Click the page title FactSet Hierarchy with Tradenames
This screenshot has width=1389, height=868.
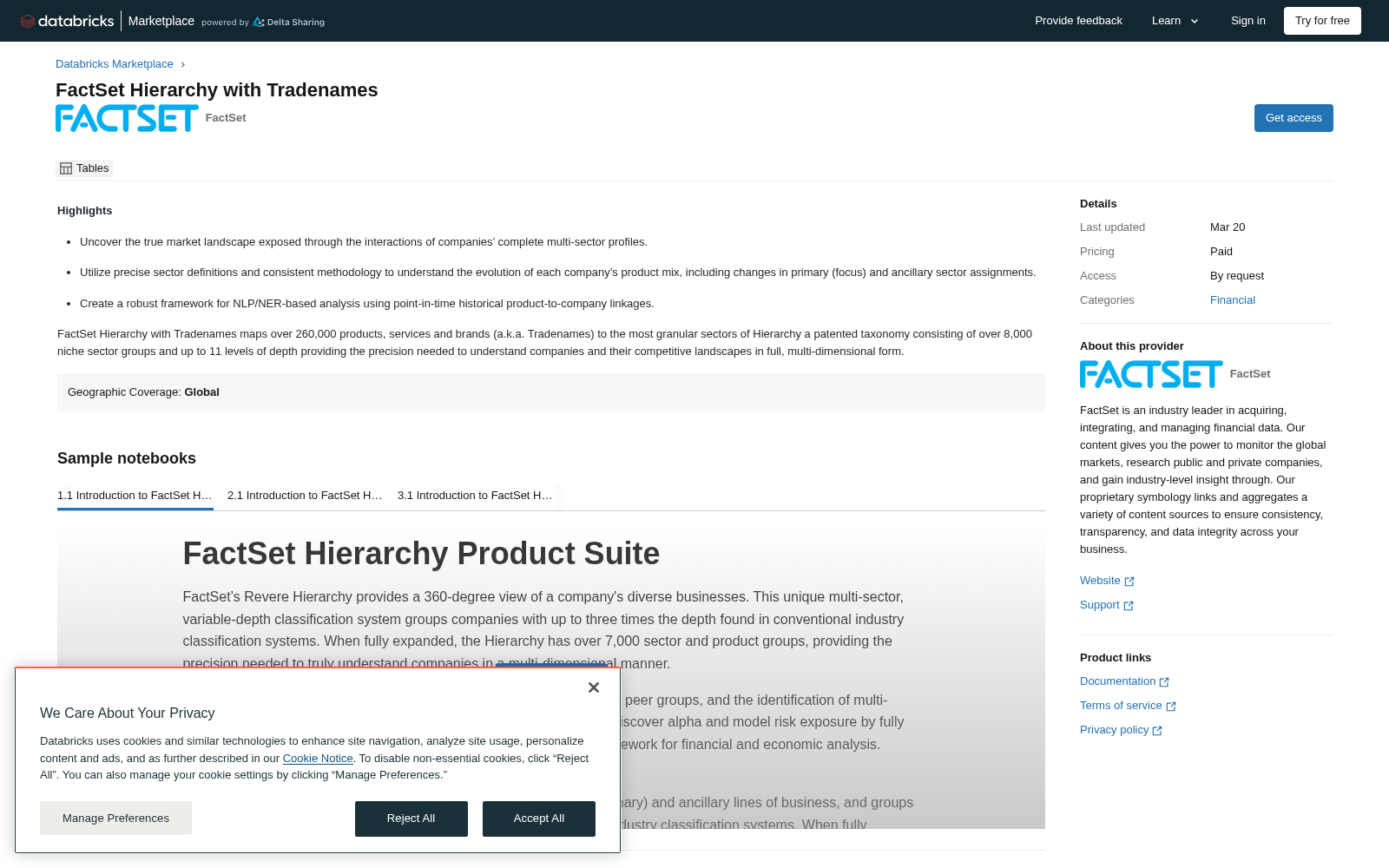point(217,90)
